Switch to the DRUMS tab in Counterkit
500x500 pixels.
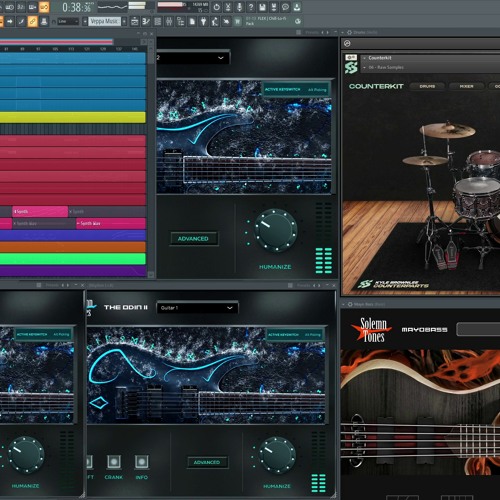pos(427,86)
